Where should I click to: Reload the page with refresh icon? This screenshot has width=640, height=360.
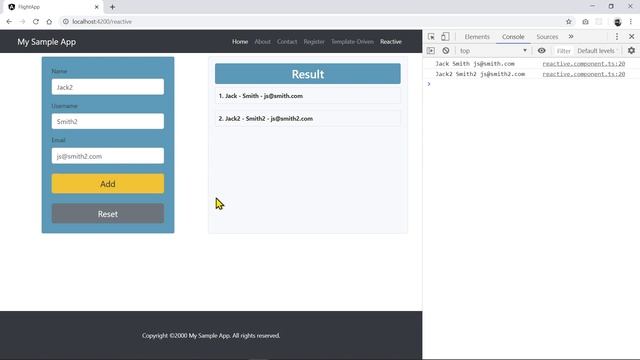(x=36, y=22)
